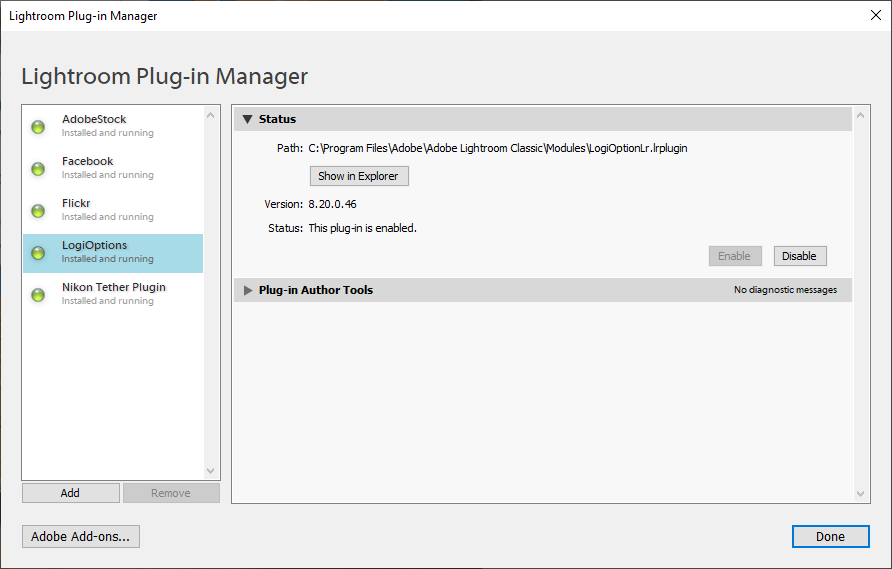Click the green status light beside AdobeStock
The image size is (892, 569).
coord(38,127)
